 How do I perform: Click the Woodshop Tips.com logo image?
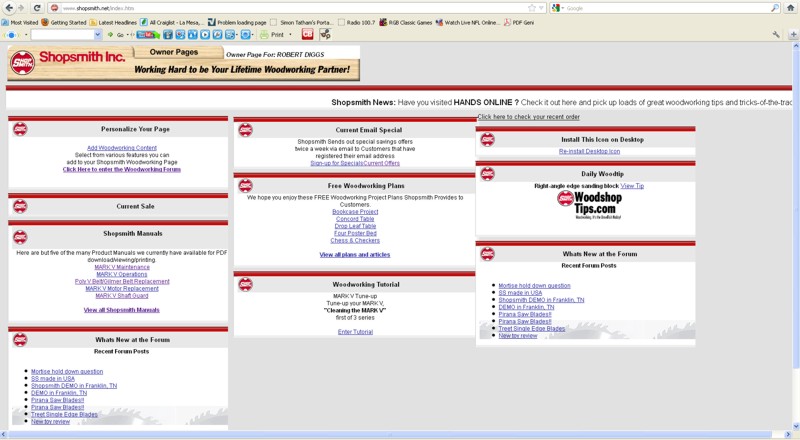click(590, 205)
